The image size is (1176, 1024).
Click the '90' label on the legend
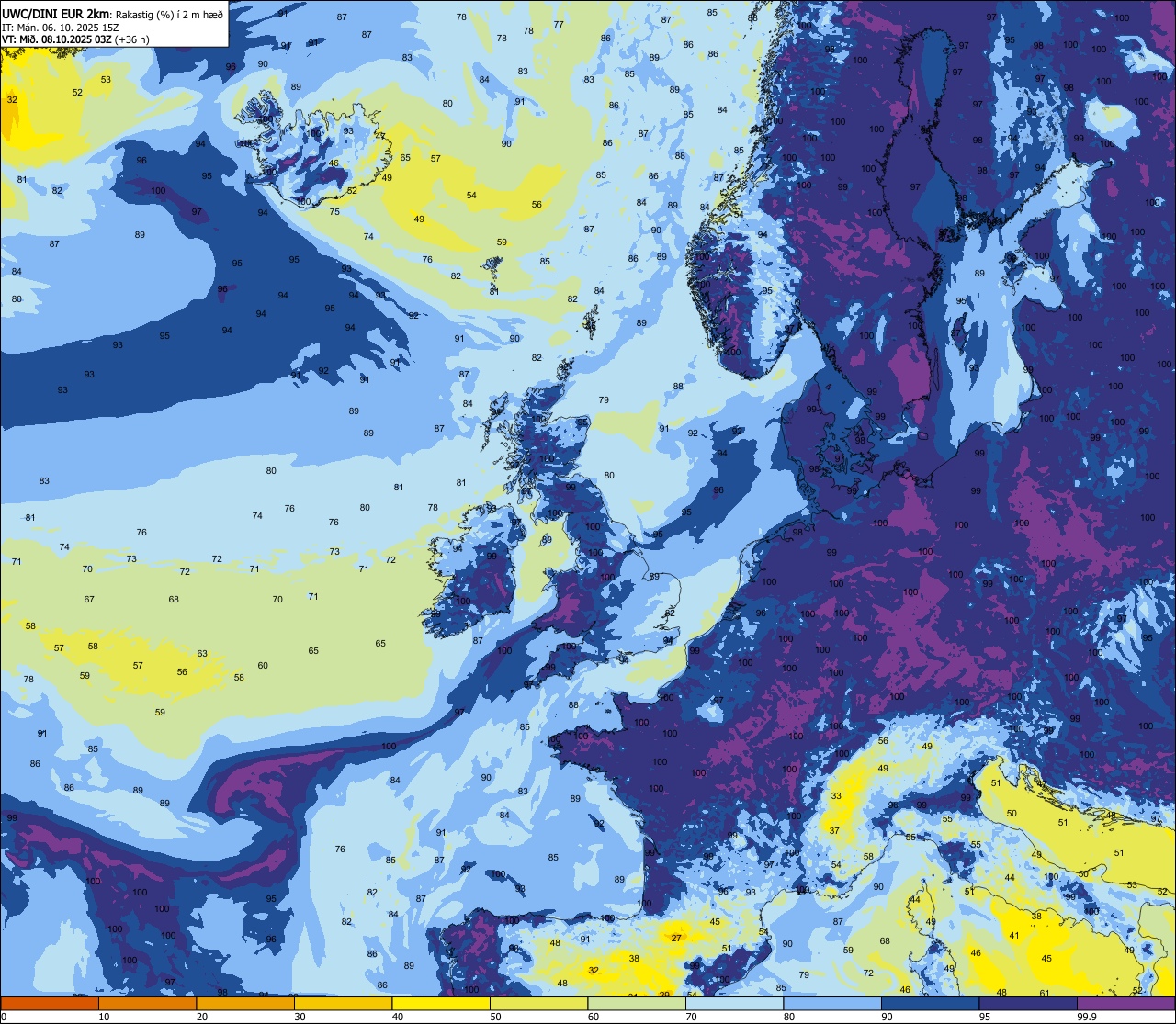[887, 1017]
